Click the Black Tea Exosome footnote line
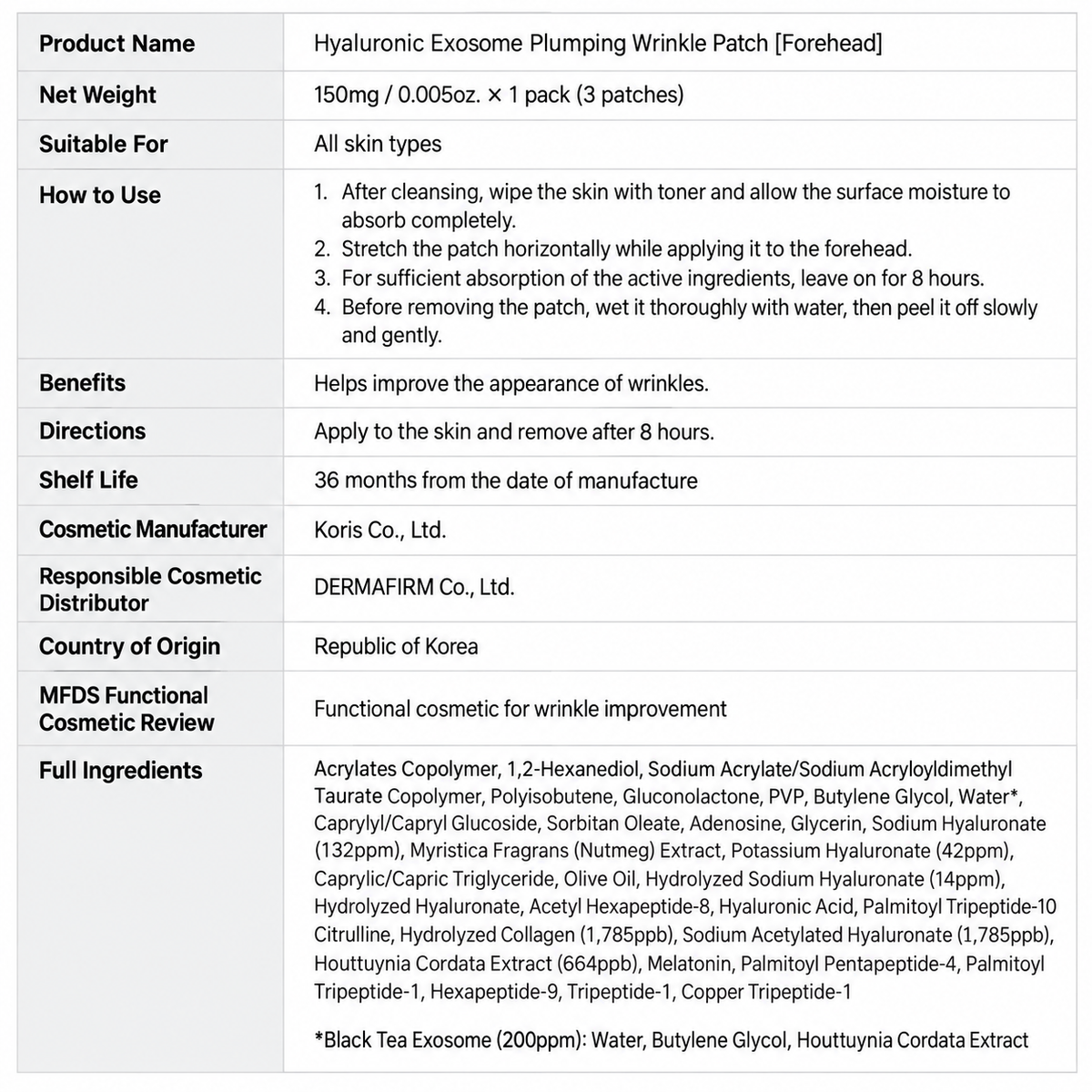The height and width of the screenshot is (1092, 1092). click(x=672, y=1039)
